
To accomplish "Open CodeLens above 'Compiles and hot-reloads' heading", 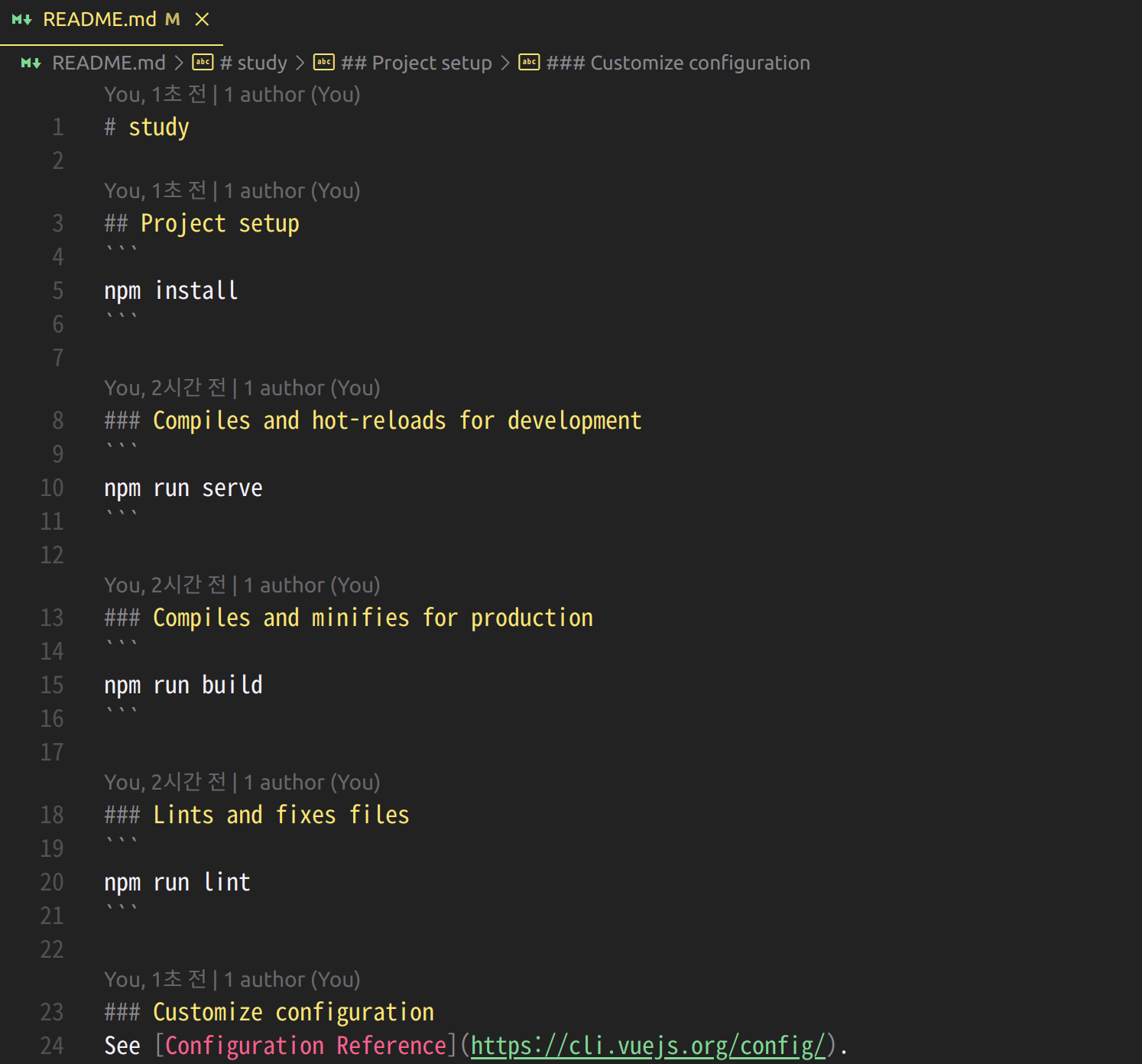I will coord(242,388).
